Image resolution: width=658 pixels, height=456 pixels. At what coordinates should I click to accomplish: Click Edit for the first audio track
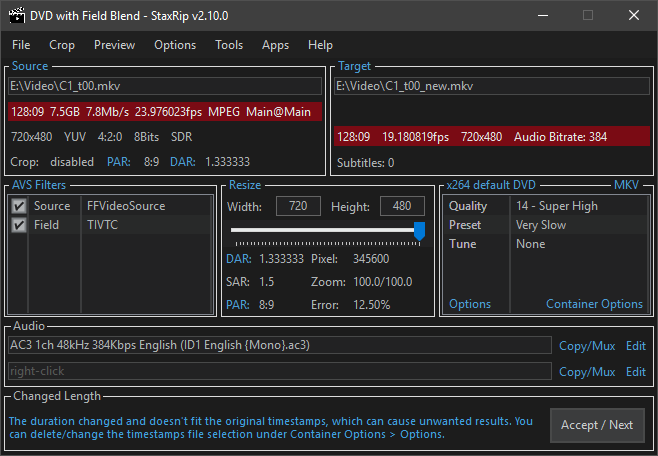pos(636,345)
